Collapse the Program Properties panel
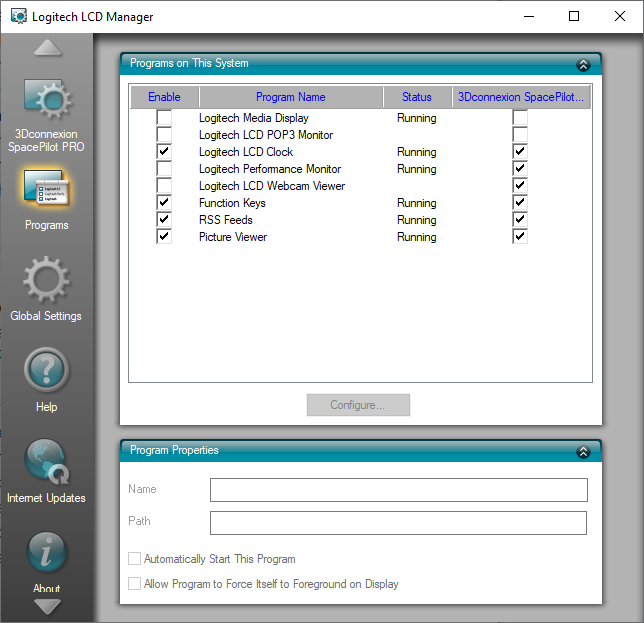The image size is (644, 623). click(x=583, y=452)
